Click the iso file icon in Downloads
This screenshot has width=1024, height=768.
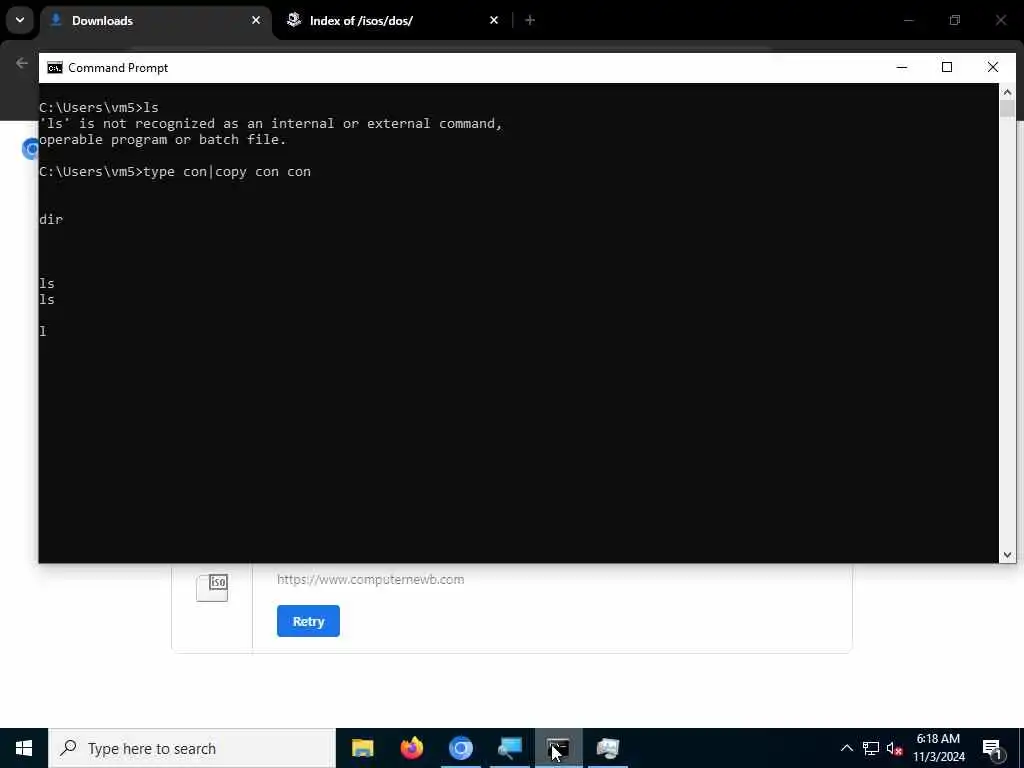click(212, 588)
